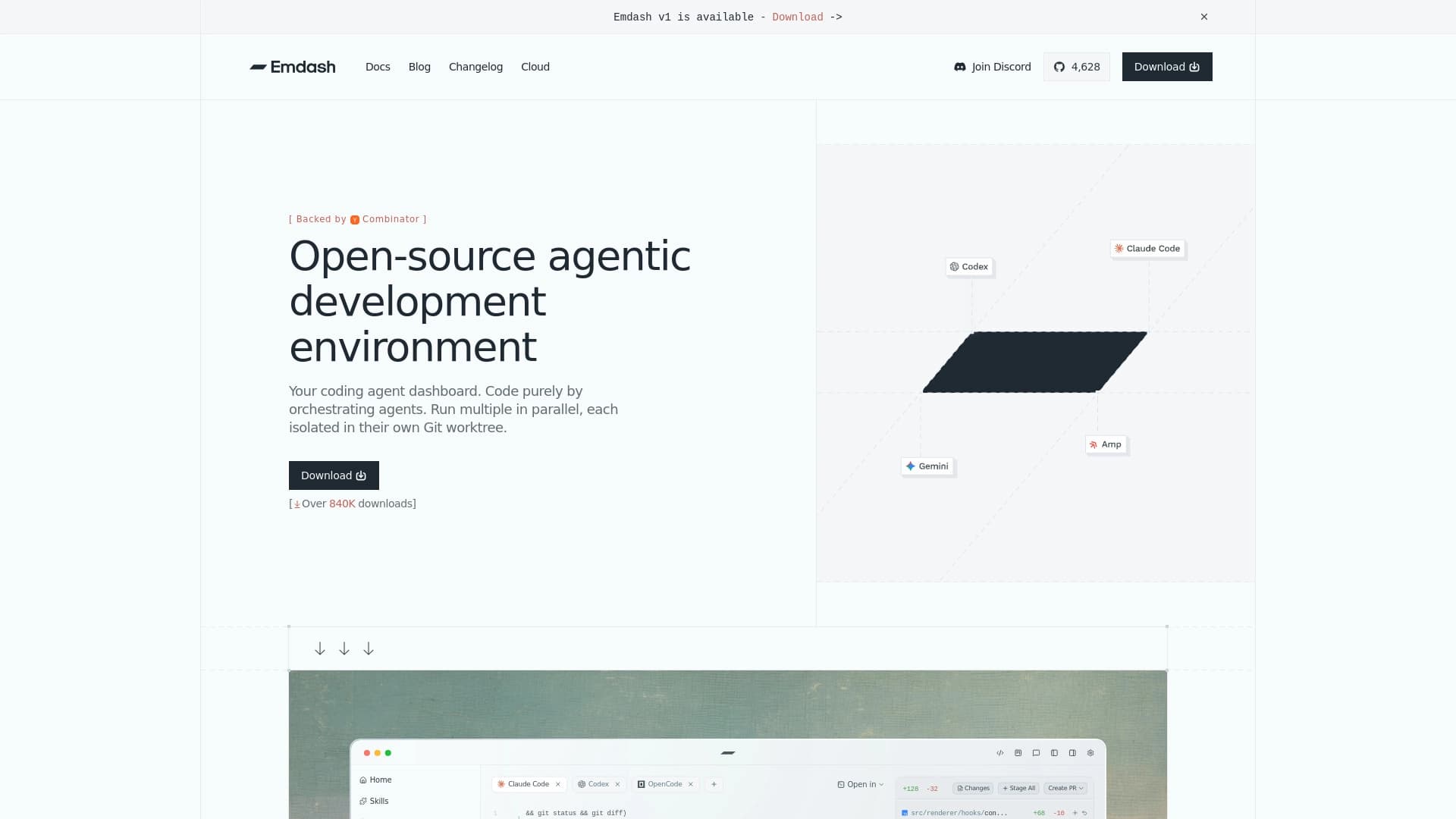
Task: Stage the src/renderer/hooks file with its plus icon
Action: pyautogui.click(x=1075, y=813)
